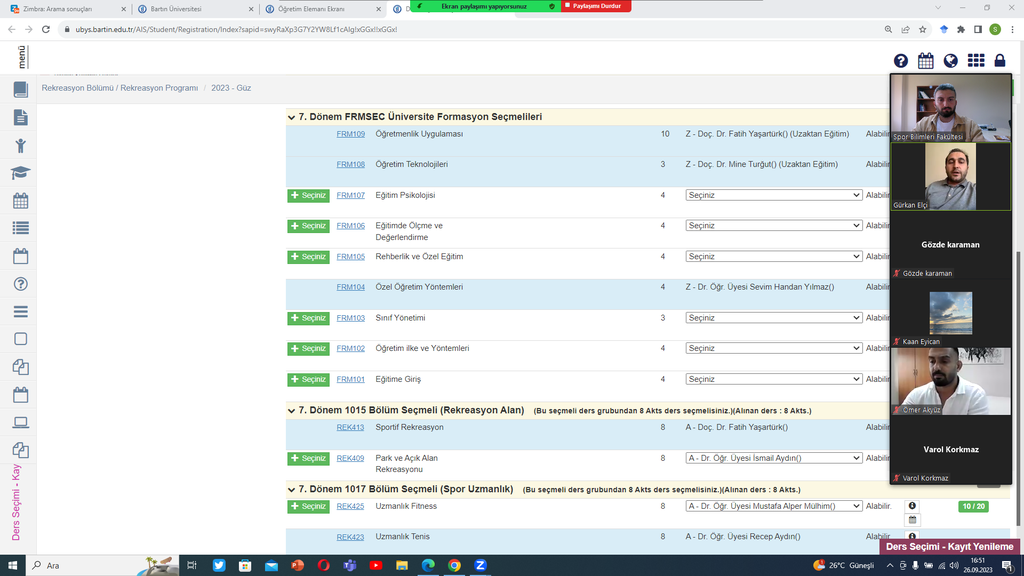This screenshot has height=576, width=1024.
Task: Expand instructor dropdown for Sınıf Yönetimi
Action: click(x=773, y=318)
